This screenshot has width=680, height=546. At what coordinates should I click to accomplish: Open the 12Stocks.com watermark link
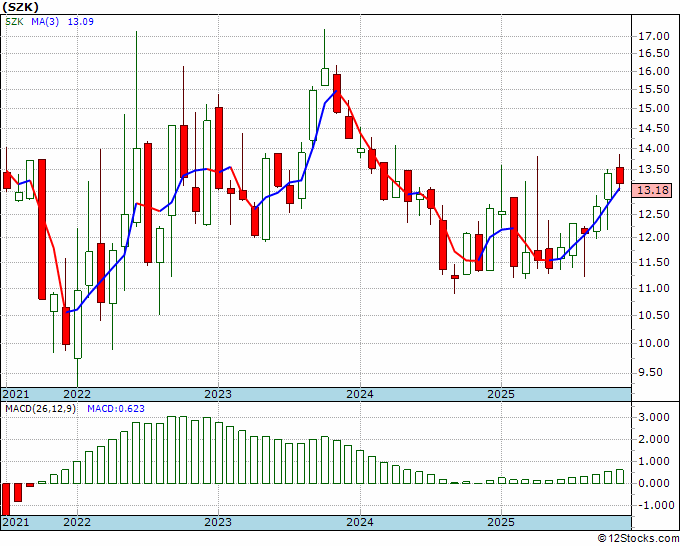pyautogui.click(x=636, y=539)
